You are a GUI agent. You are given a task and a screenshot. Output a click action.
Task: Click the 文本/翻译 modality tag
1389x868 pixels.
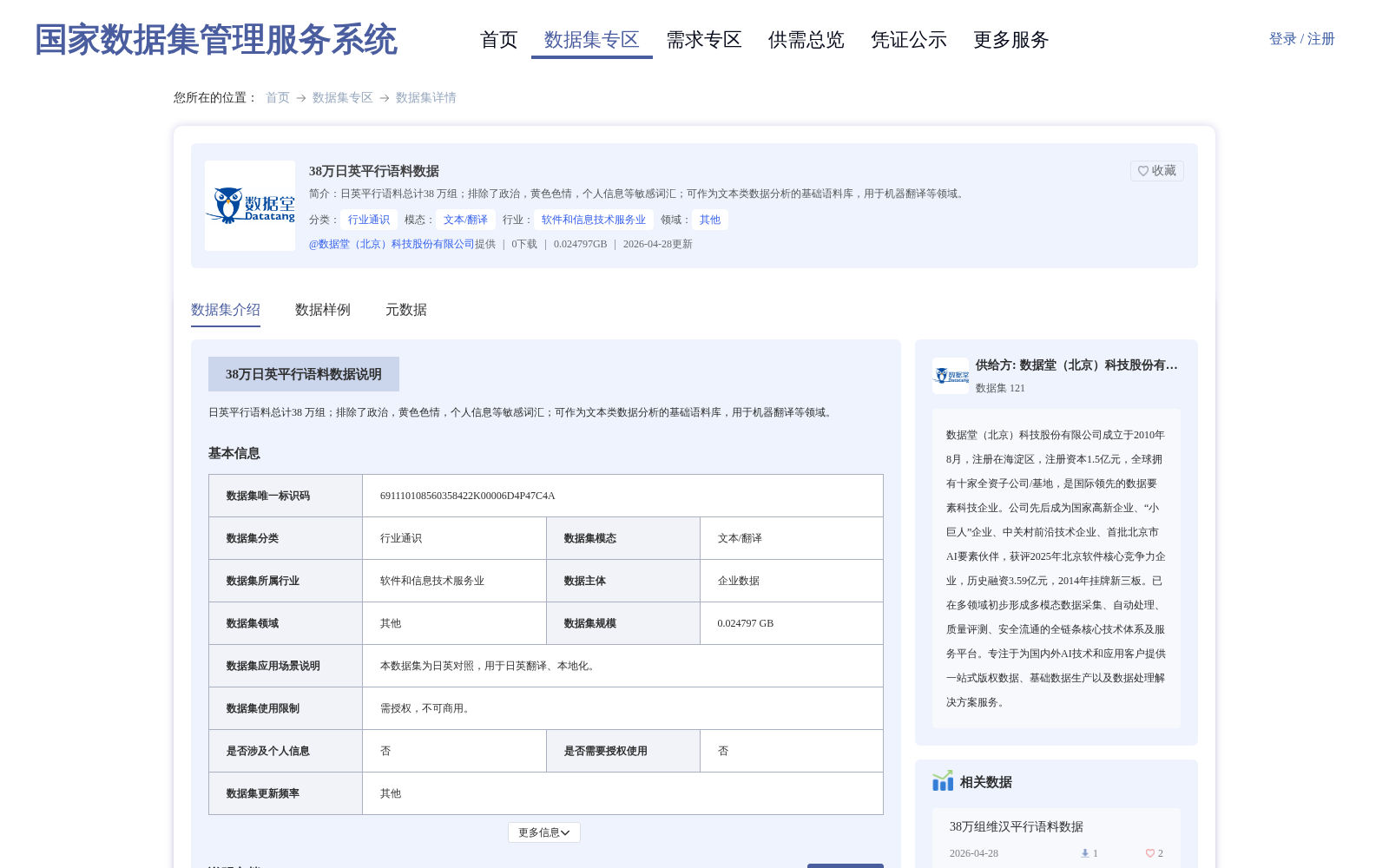click(465, 220)
